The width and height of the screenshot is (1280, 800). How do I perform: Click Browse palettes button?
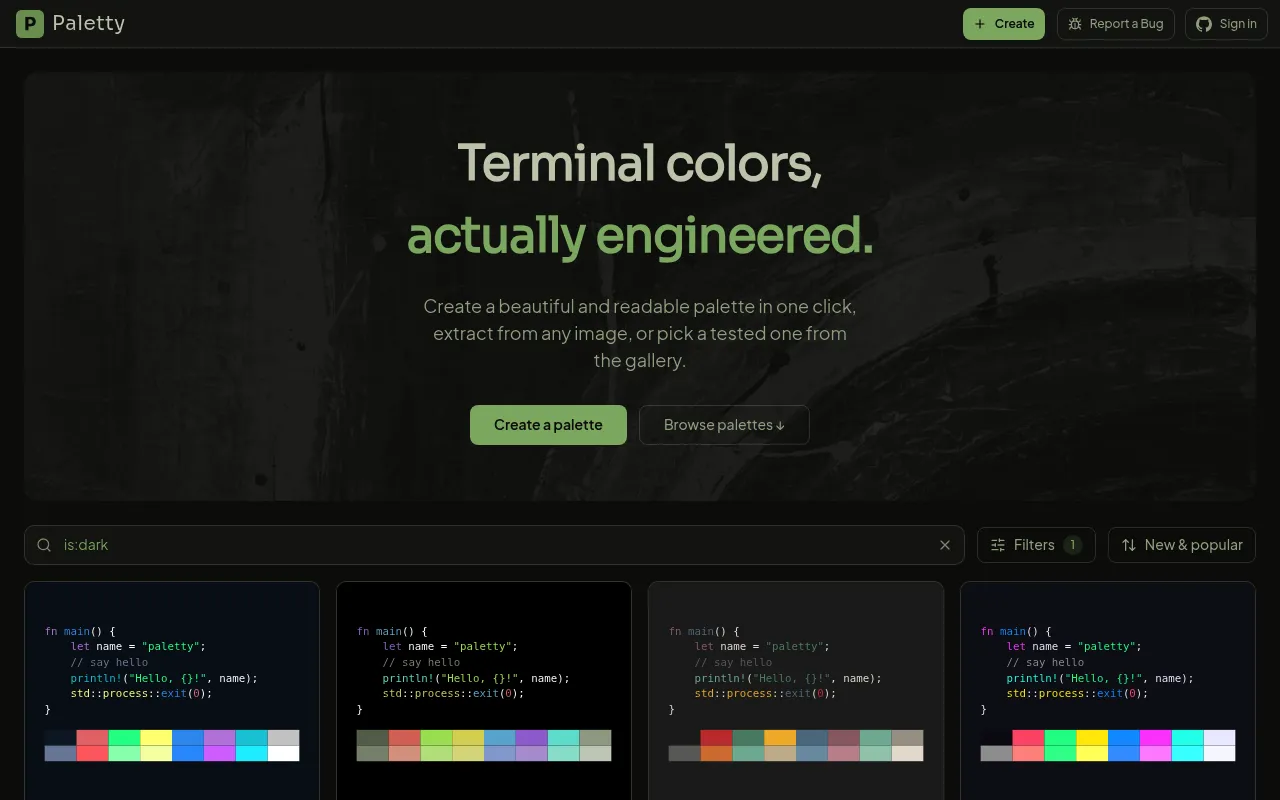(724, 425)
